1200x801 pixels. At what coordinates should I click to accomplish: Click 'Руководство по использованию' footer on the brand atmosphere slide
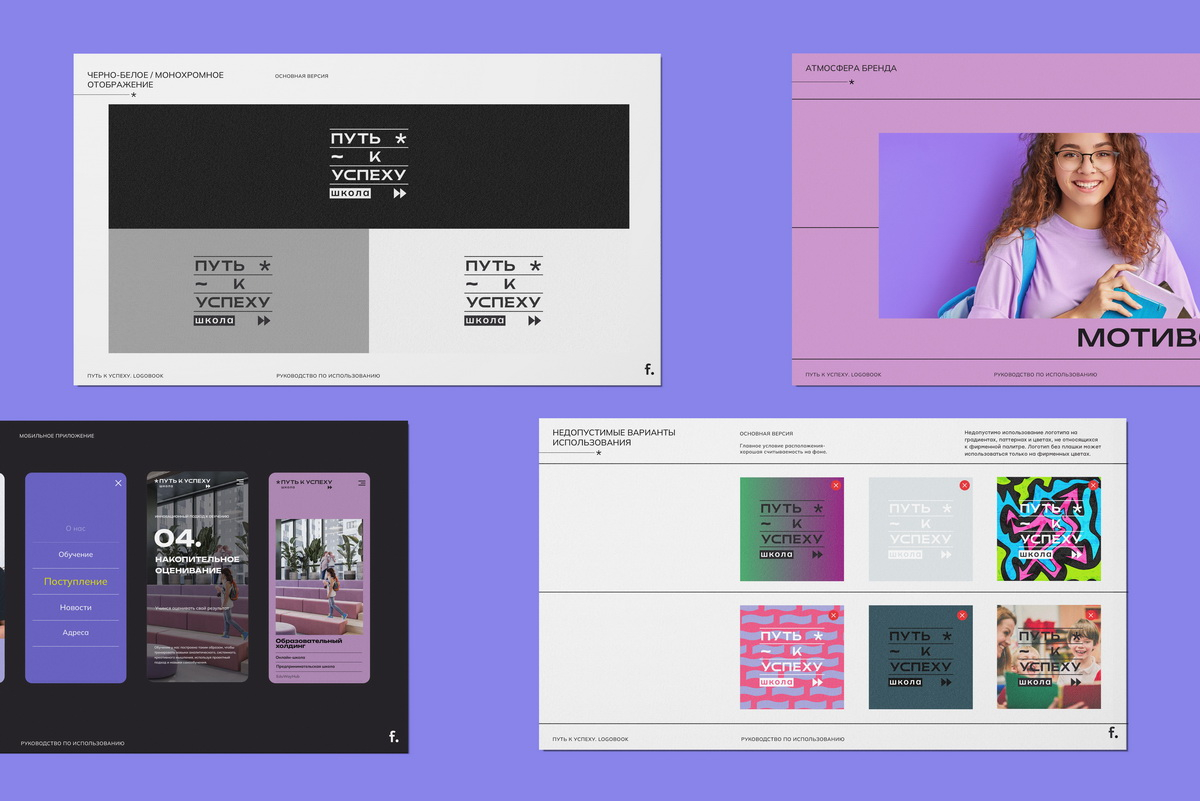pyautogui.click(x=1045, y=375)
